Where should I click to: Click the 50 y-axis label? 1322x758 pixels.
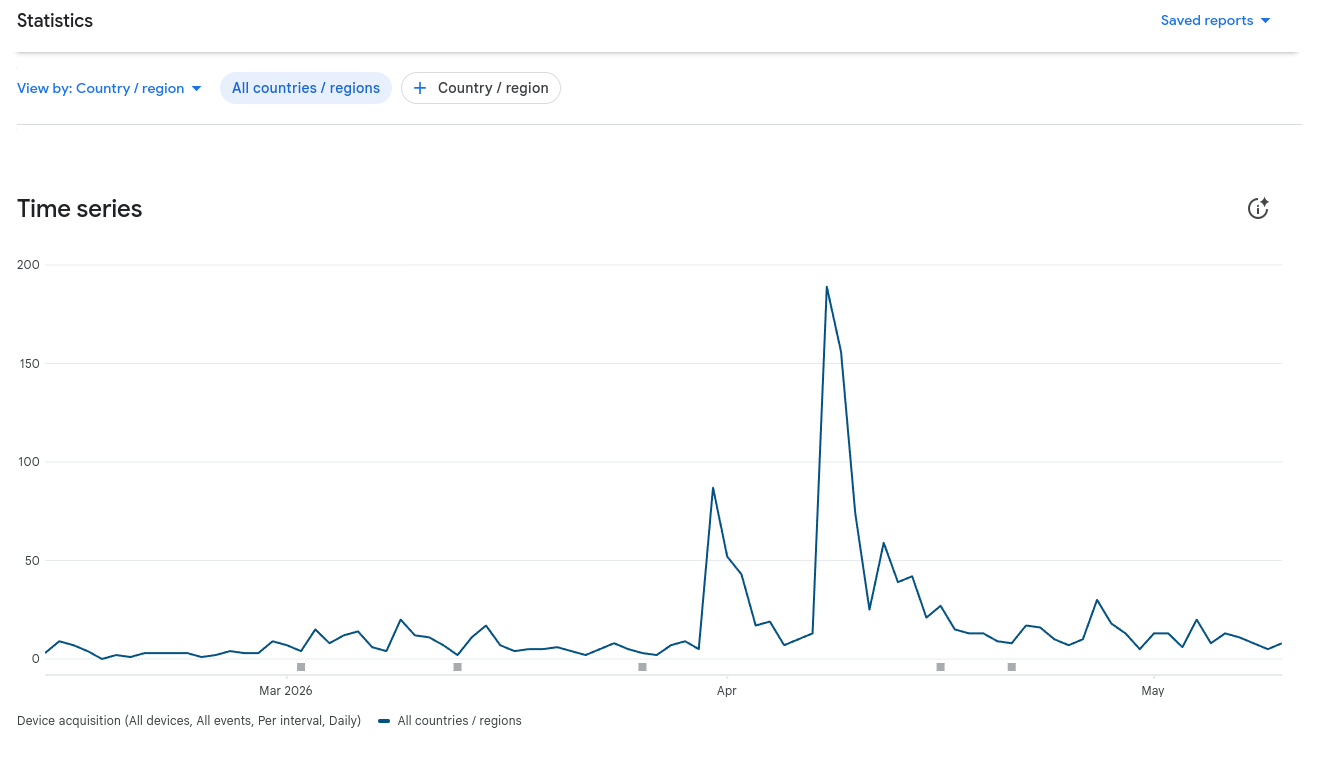[x=31, y=561]
